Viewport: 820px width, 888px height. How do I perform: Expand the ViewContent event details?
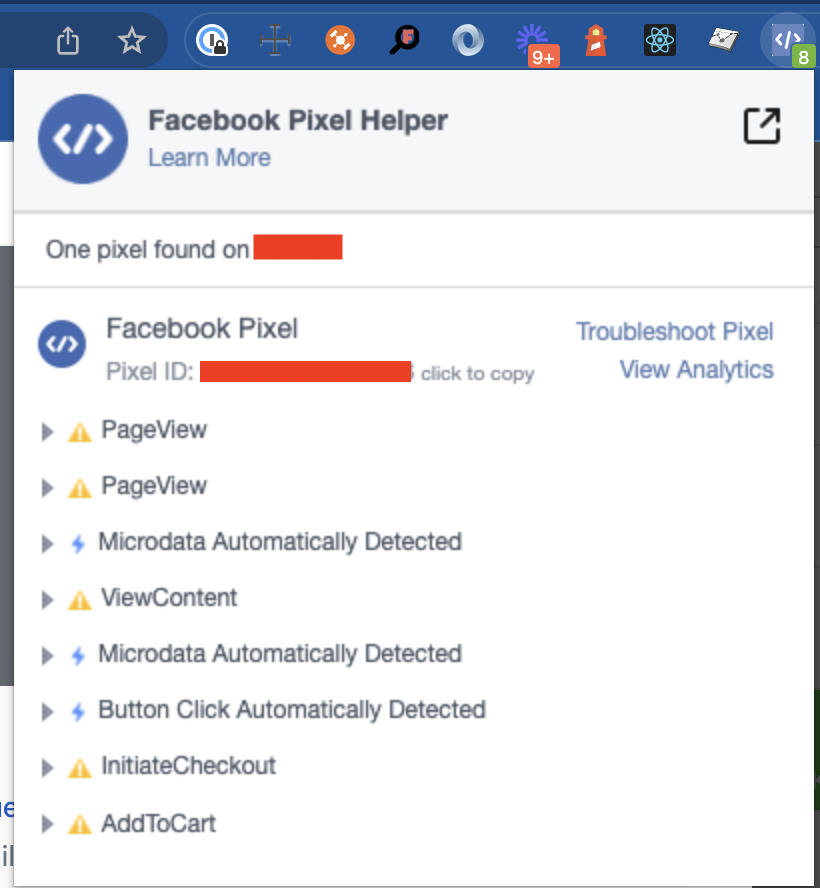coord(48,600)
